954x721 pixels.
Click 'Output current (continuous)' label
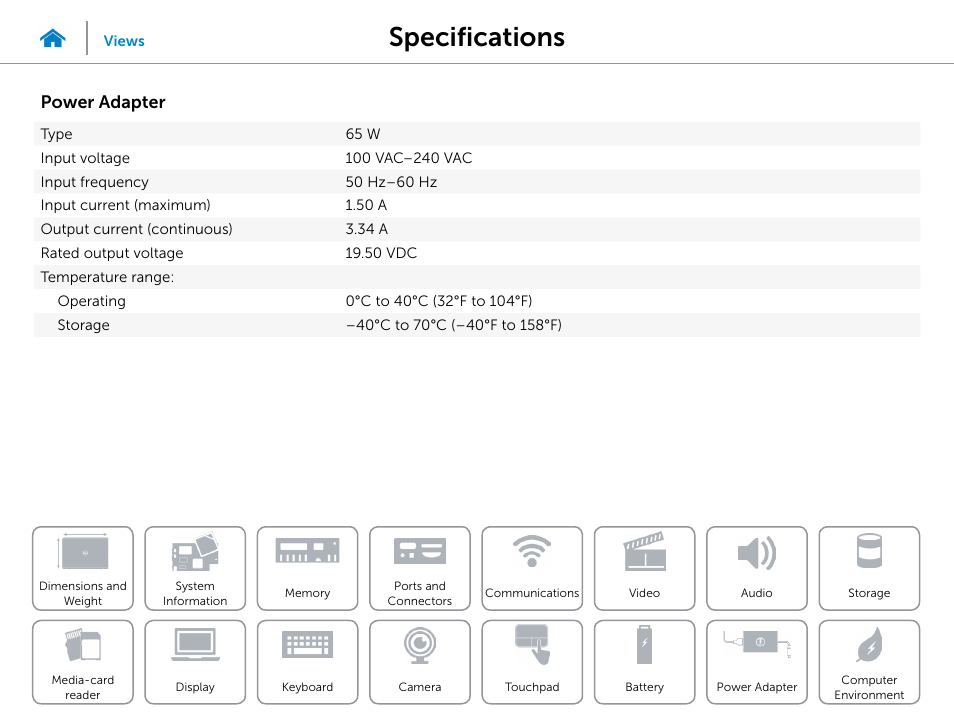pyautogui.click(x=136, y=229)
